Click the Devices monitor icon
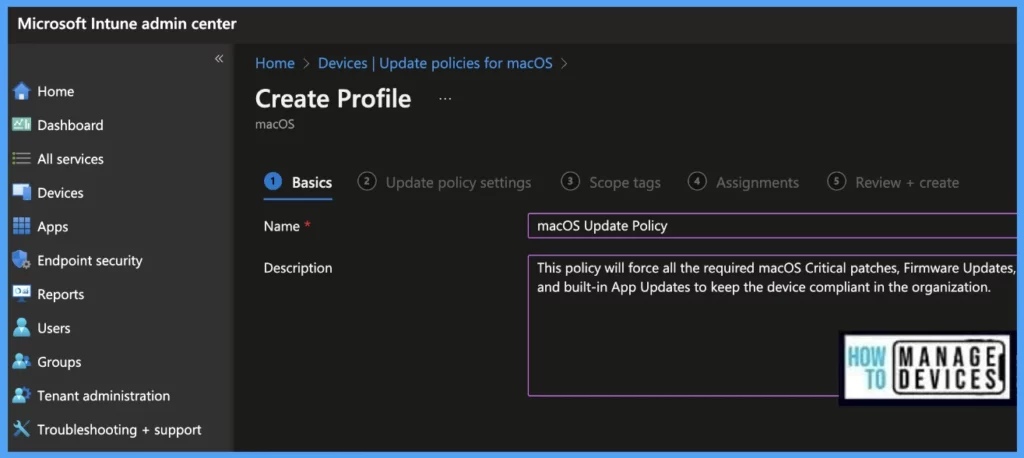1024x458 pixels. click(22, 193)
